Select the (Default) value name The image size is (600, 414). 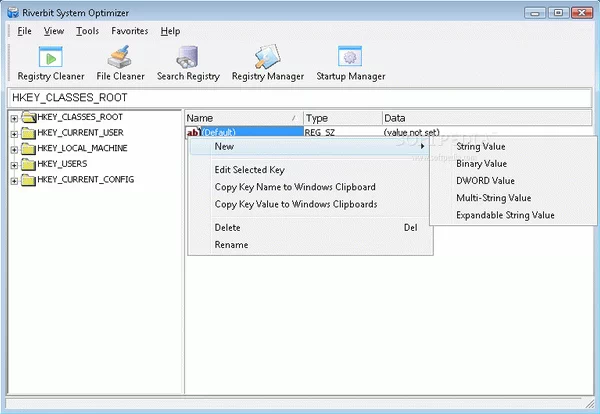(x=218, y=132)
